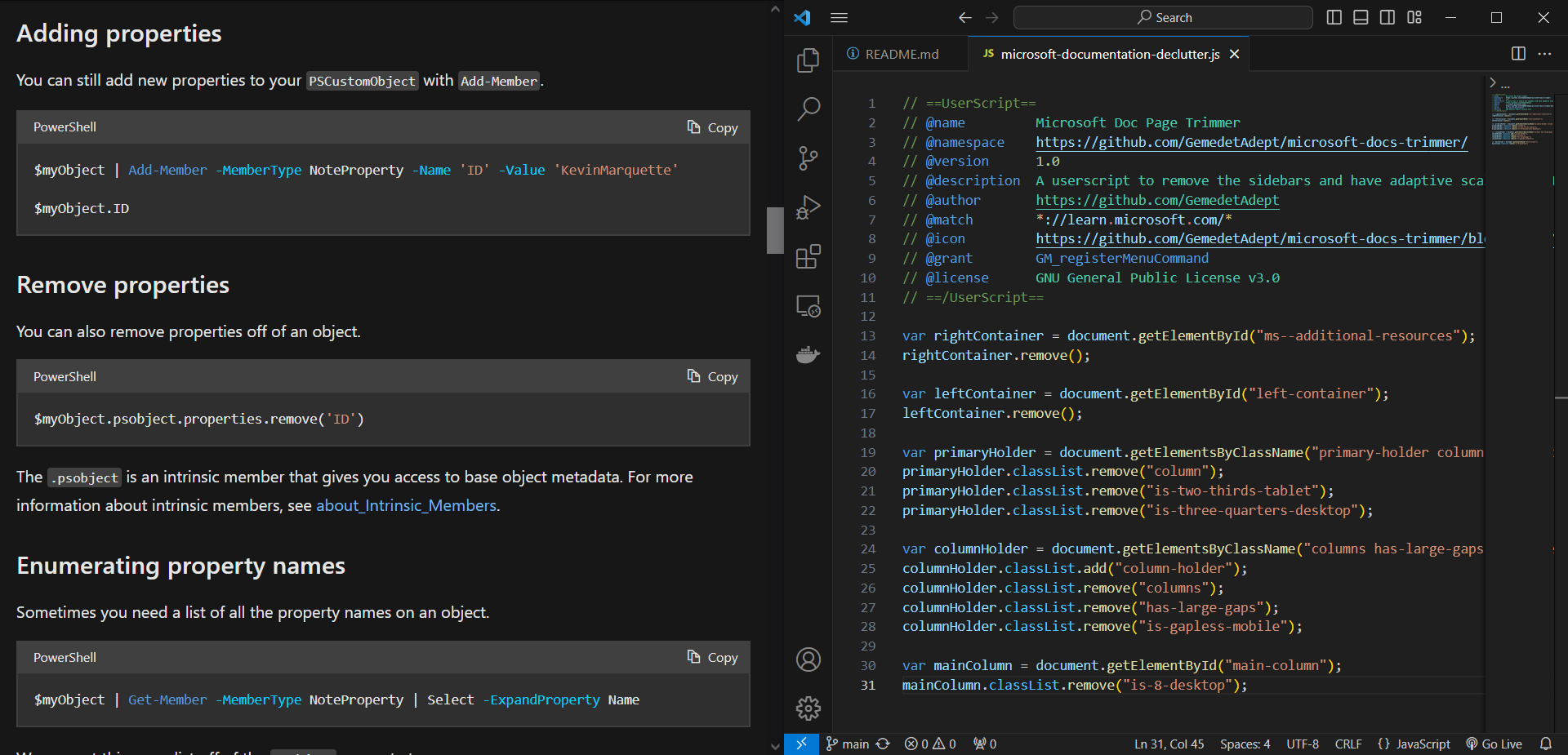1568x755 pixels.
Task: Open the Search view in activity bar
Action: (808, 109)
